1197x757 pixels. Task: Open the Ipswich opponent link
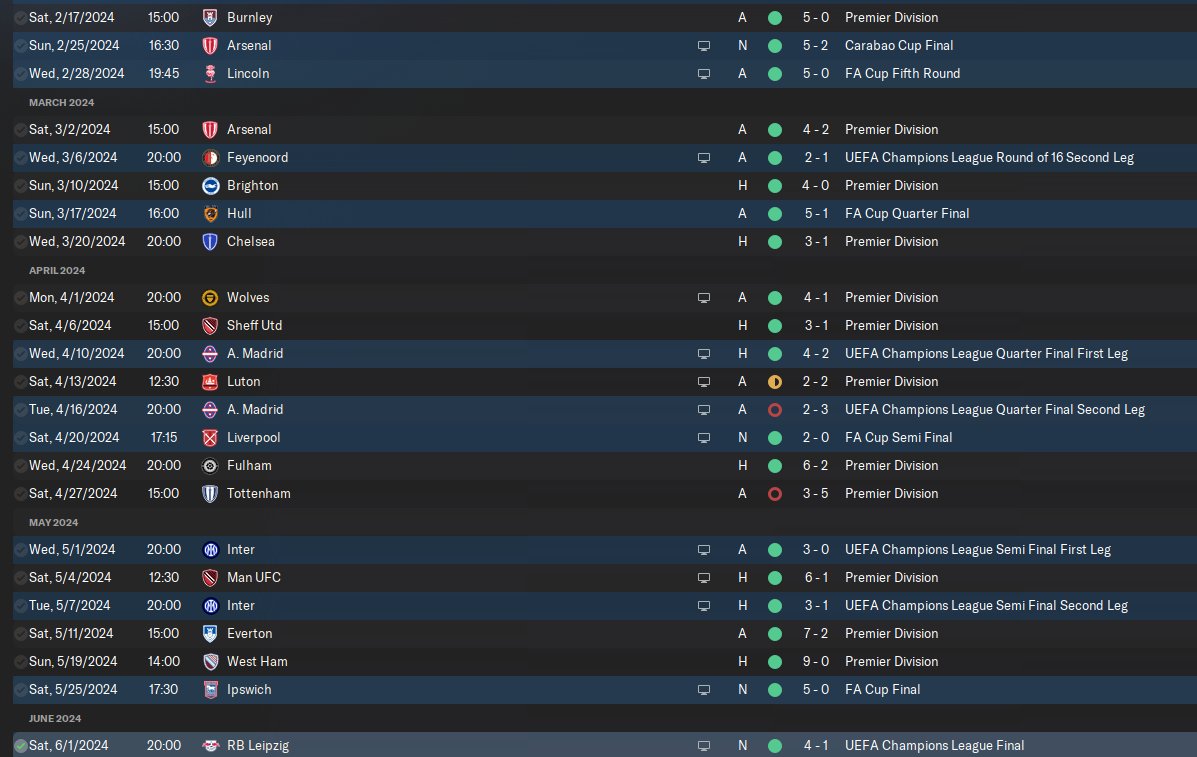click(x=249, y=689)
